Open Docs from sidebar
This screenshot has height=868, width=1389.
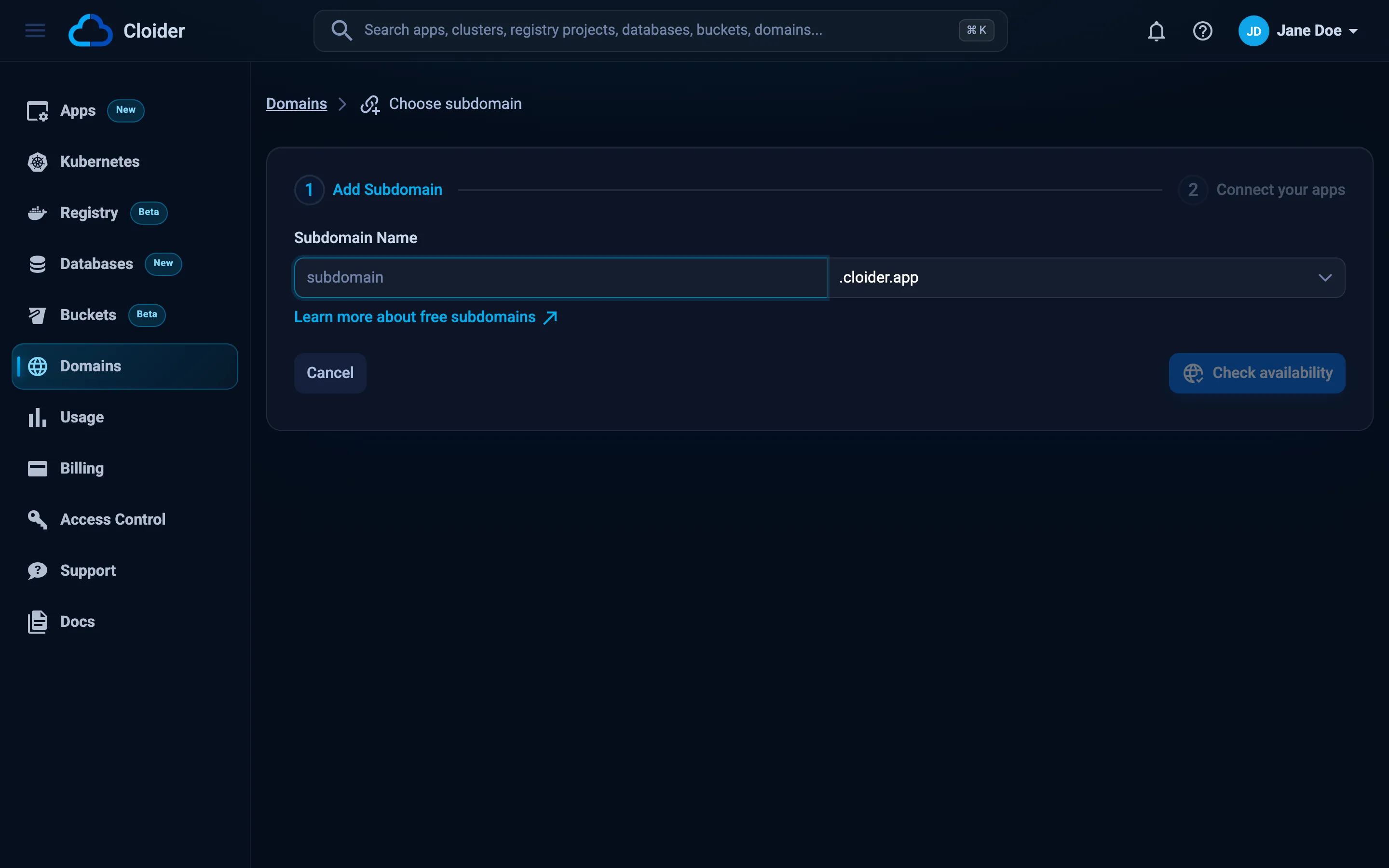[125, 622]
